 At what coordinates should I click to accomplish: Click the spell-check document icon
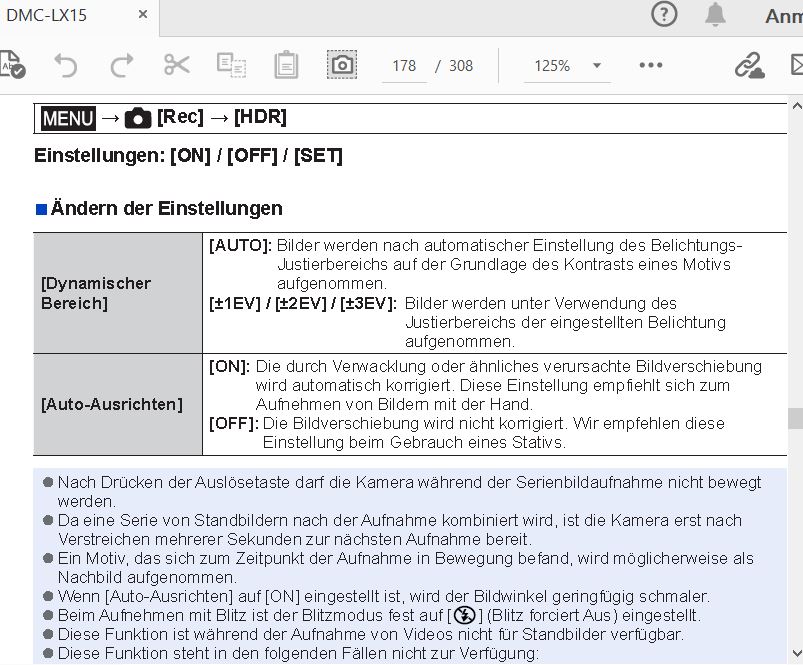coord(12,65)
